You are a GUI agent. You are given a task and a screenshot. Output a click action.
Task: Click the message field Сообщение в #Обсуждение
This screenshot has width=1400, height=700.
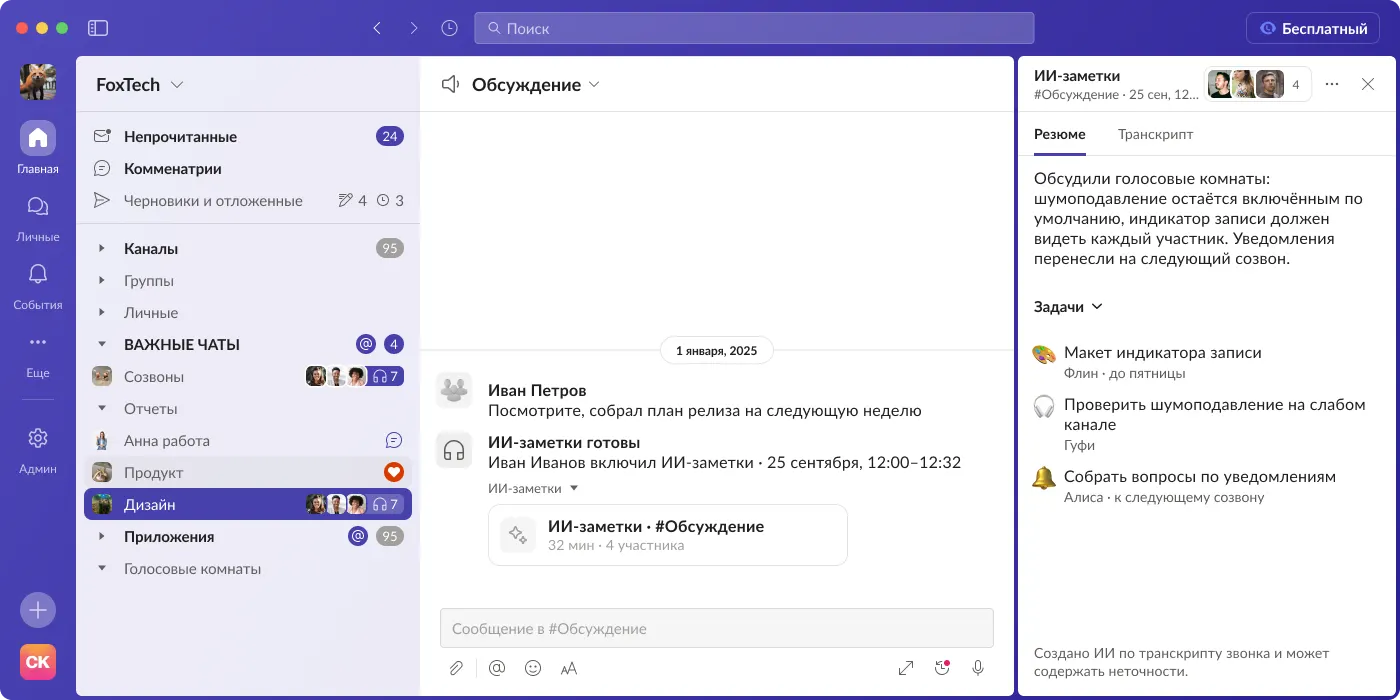[717, 629]
